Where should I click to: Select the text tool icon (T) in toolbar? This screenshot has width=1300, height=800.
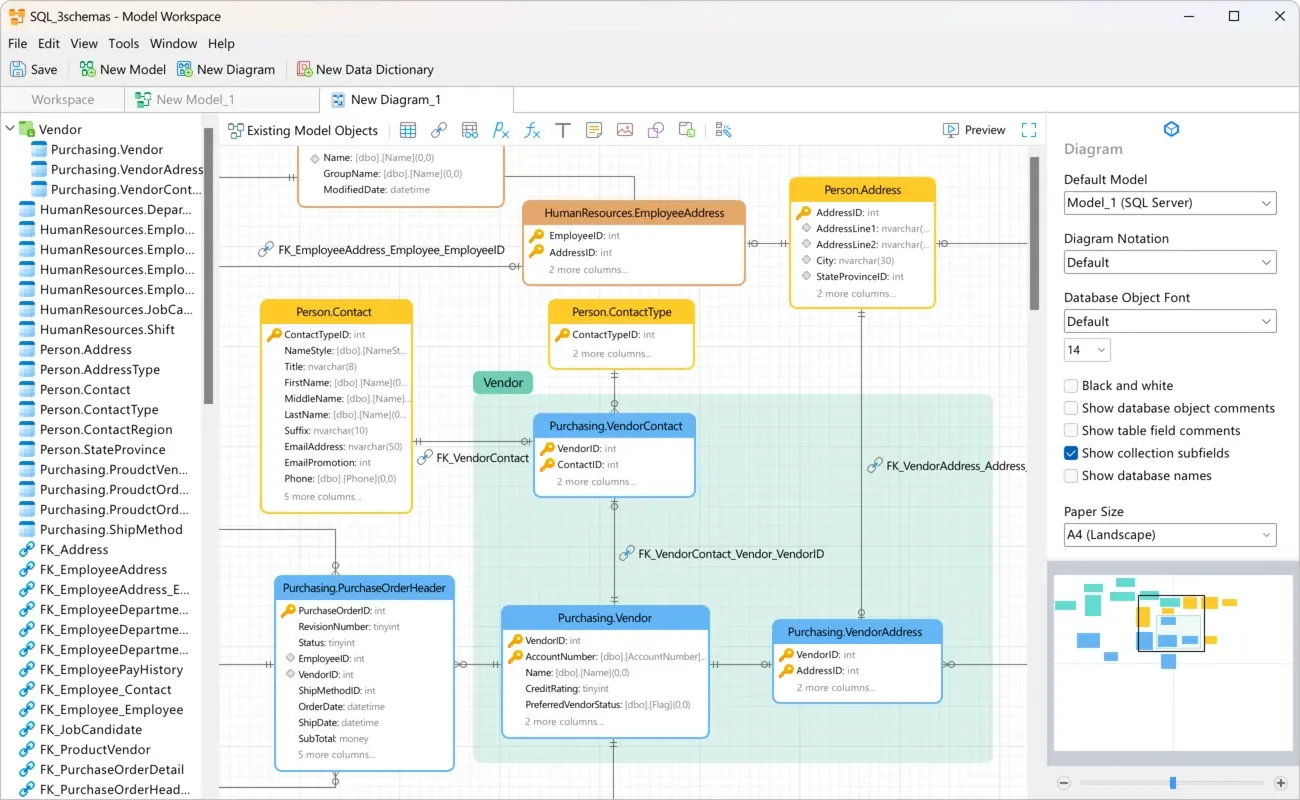coord(562,130)
